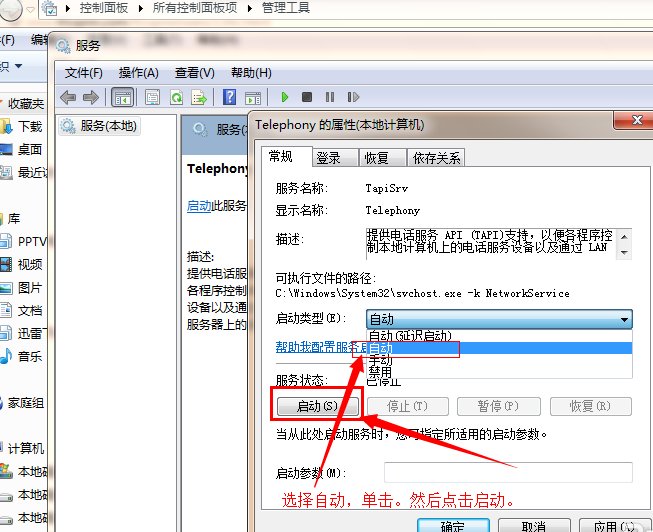Expand arrow after 所有控制面板项 breadcrumb
Viewport: 653px width, 532px height.
pyautogui.click(x=249, y=8)
